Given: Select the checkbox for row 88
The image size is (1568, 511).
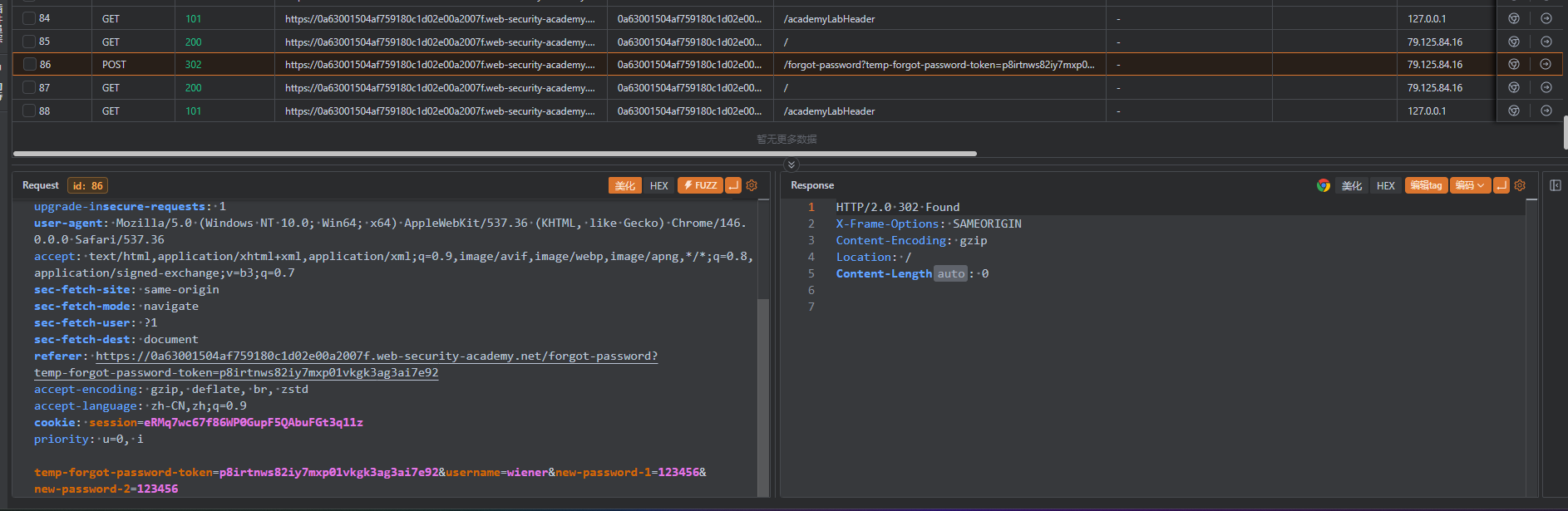Looking at the screenshot, I should point(29,111).
